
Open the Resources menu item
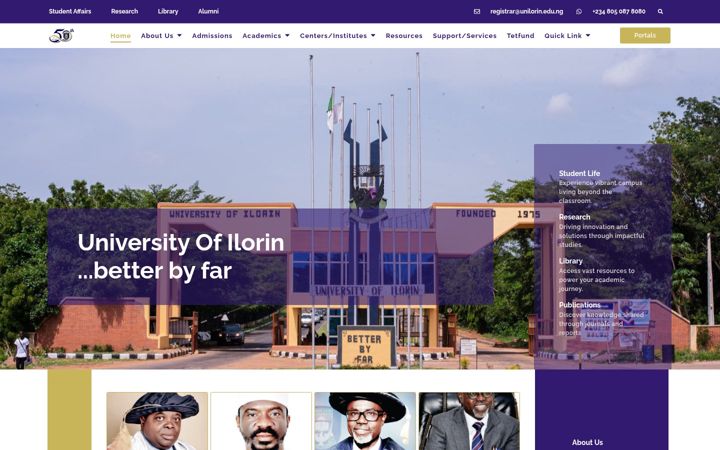tap(404, 35)
